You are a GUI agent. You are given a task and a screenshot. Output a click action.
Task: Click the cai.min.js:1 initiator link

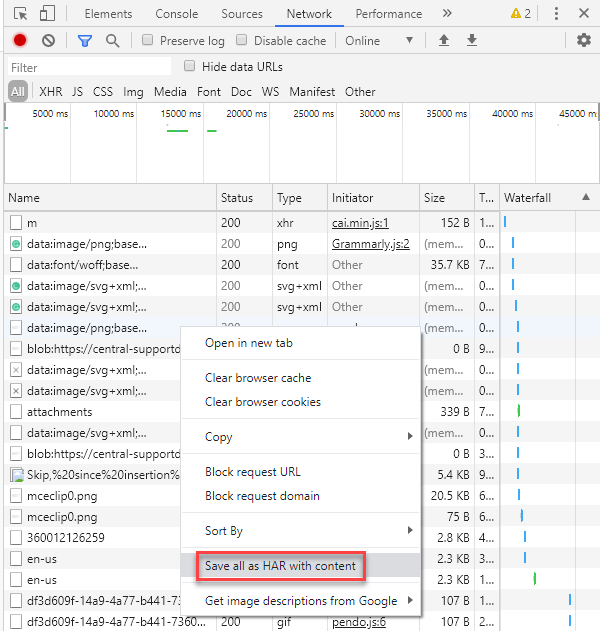[360, 223]
